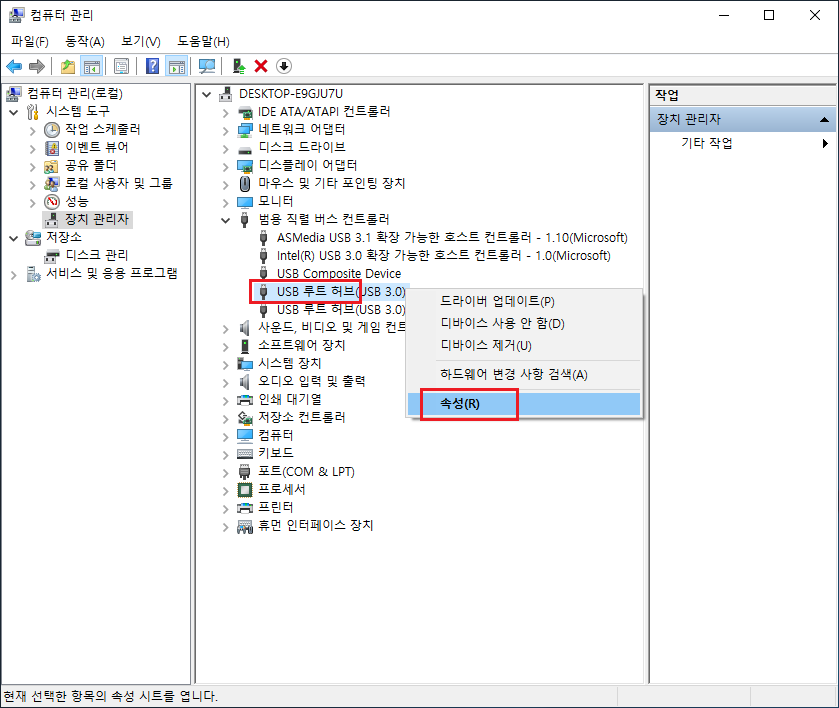839x708 pixels.
Task: Expand the 포트(COM & LPT) node
Action: tap(226, 473)
